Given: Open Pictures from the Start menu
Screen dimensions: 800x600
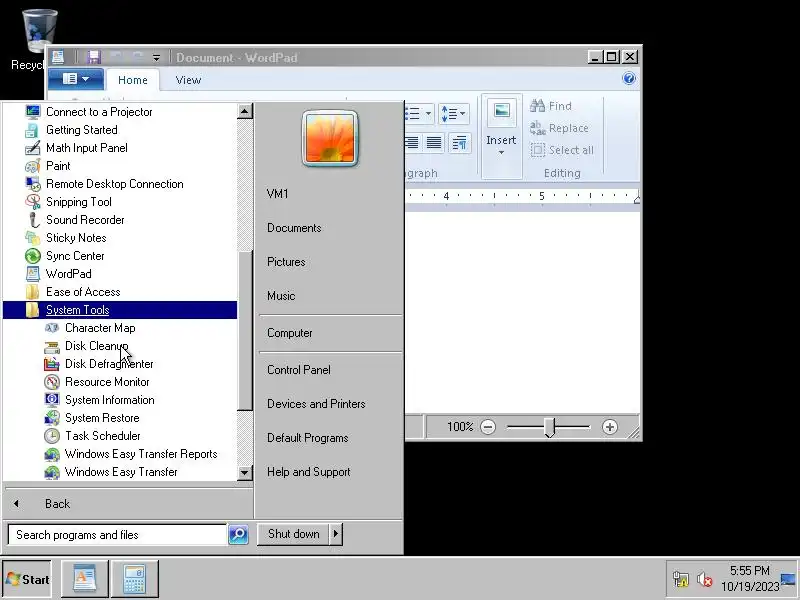Looking at the screenshot, I should pyautogui.click(x=286, y=262).
